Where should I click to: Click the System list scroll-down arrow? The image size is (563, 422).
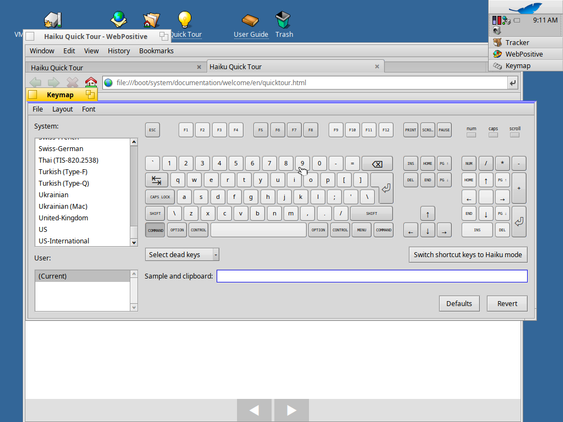134,243
